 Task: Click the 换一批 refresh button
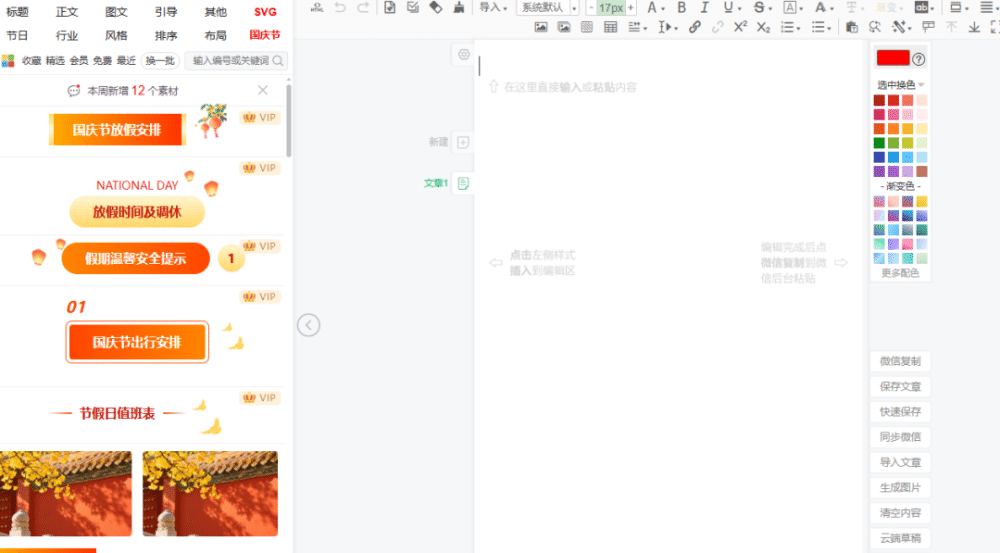160,61
